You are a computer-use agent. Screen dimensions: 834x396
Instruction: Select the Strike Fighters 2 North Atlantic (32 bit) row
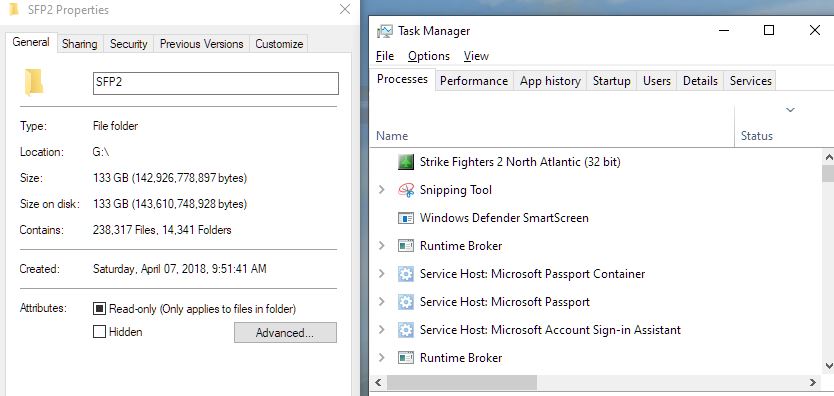596,162
